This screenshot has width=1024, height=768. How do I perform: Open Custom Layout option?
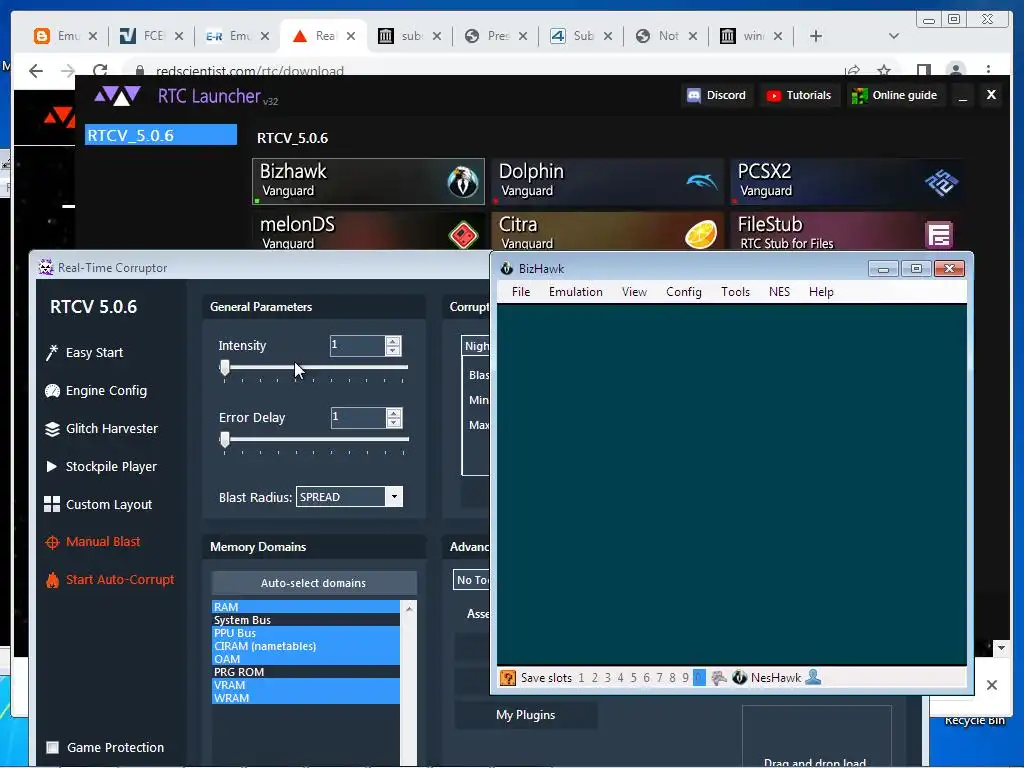pos(98,504)
